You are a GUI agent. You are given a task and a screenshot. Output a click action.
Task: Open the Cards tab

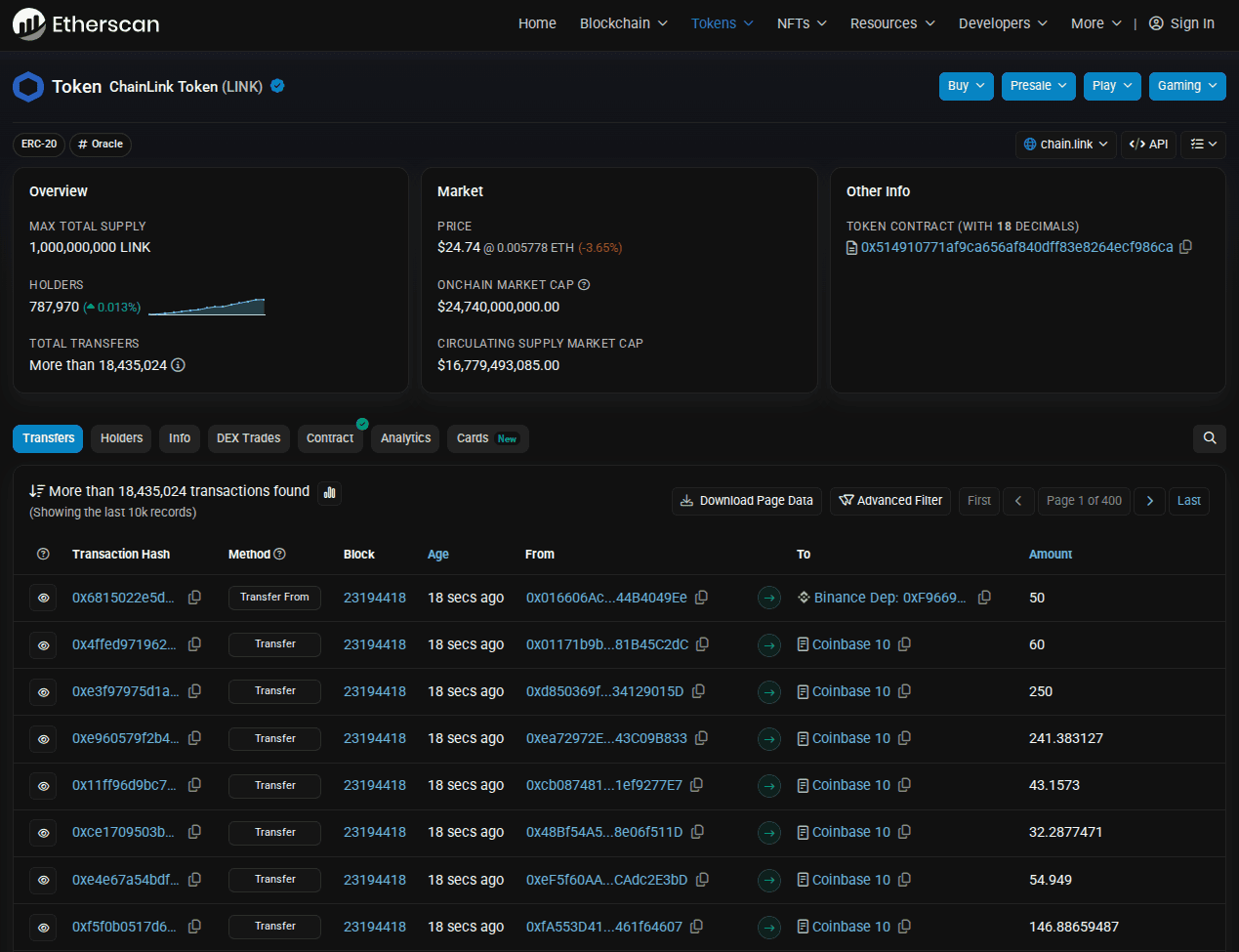point(488,438)
